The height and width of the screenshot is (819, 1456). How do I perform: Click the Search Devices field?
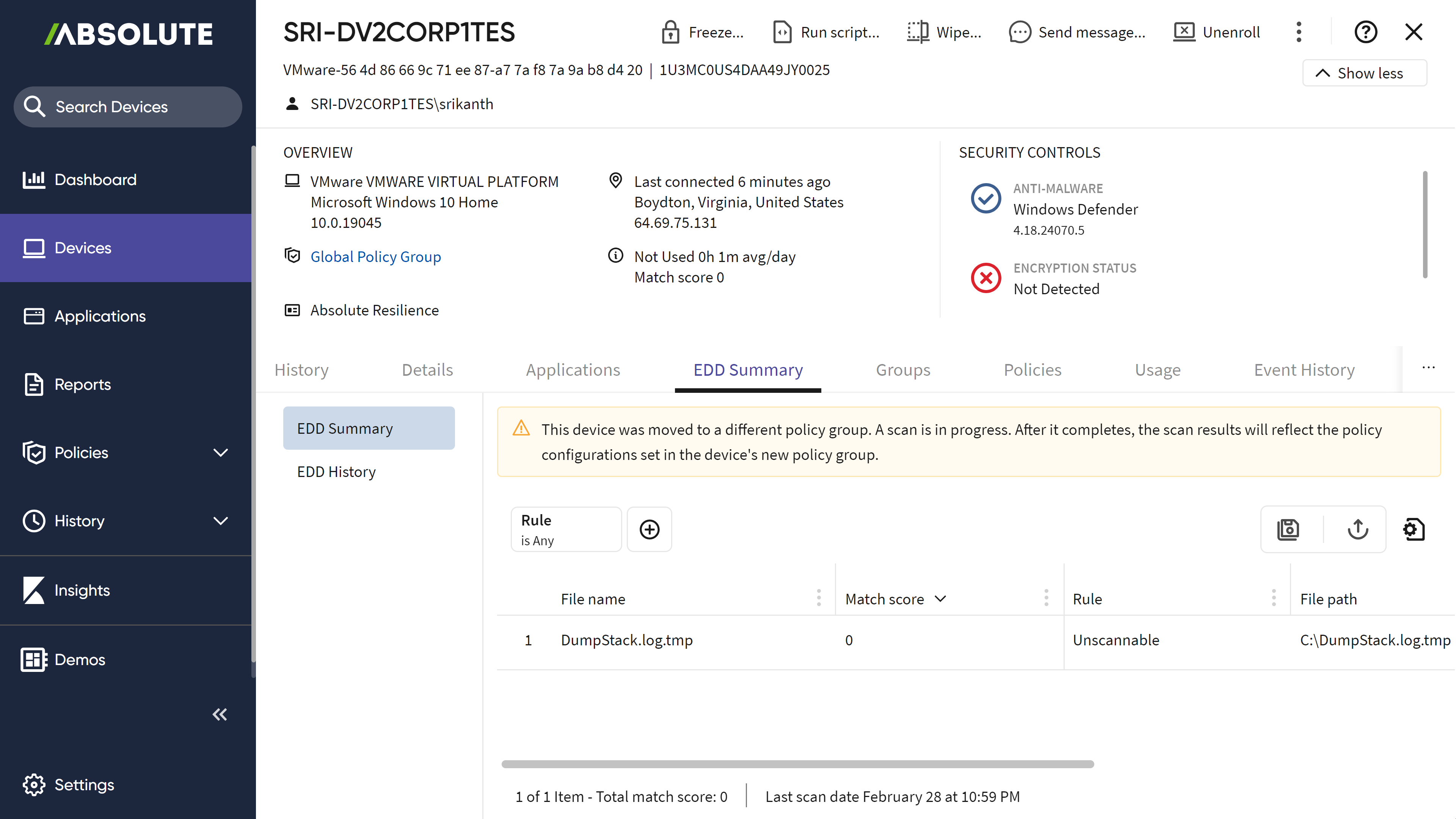pyautogui.click(x=128, y=107)
